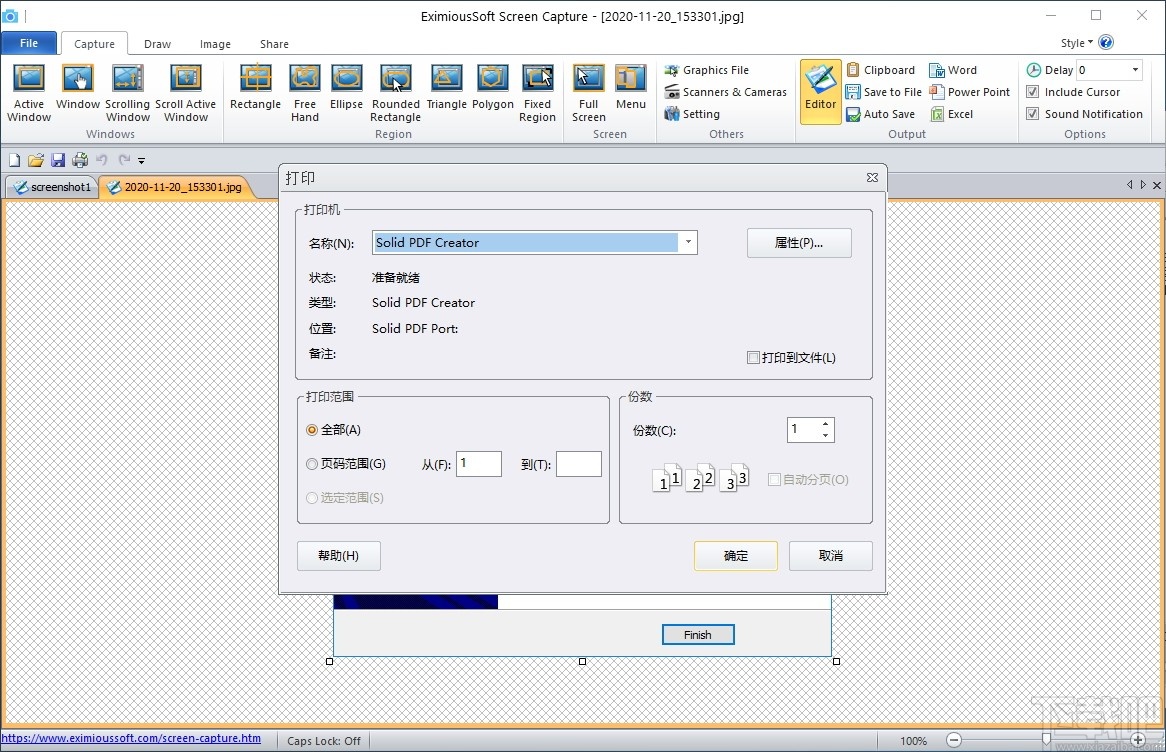Toggle the Include Cursor option
1166x752 pixels.
1034,91
